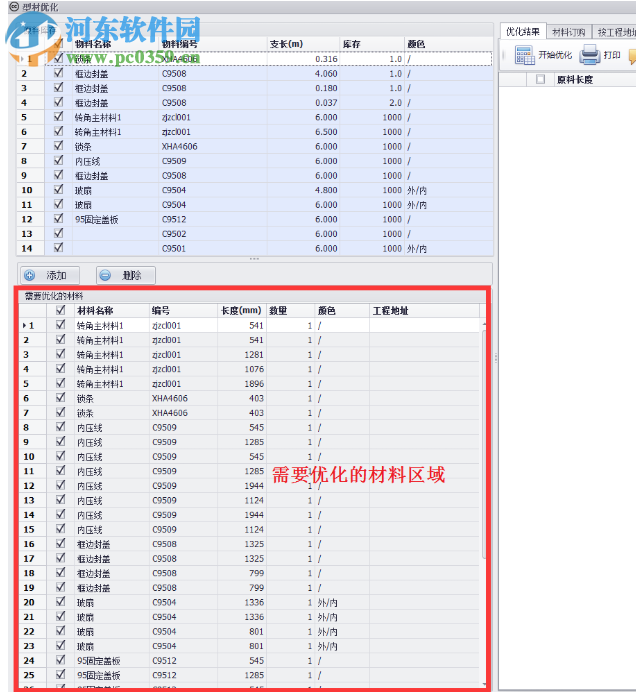Image resolution: width=636 pixels, height=692 pixels.
Task: Click the 材料名称 column header
Action: tap(112, 311)
